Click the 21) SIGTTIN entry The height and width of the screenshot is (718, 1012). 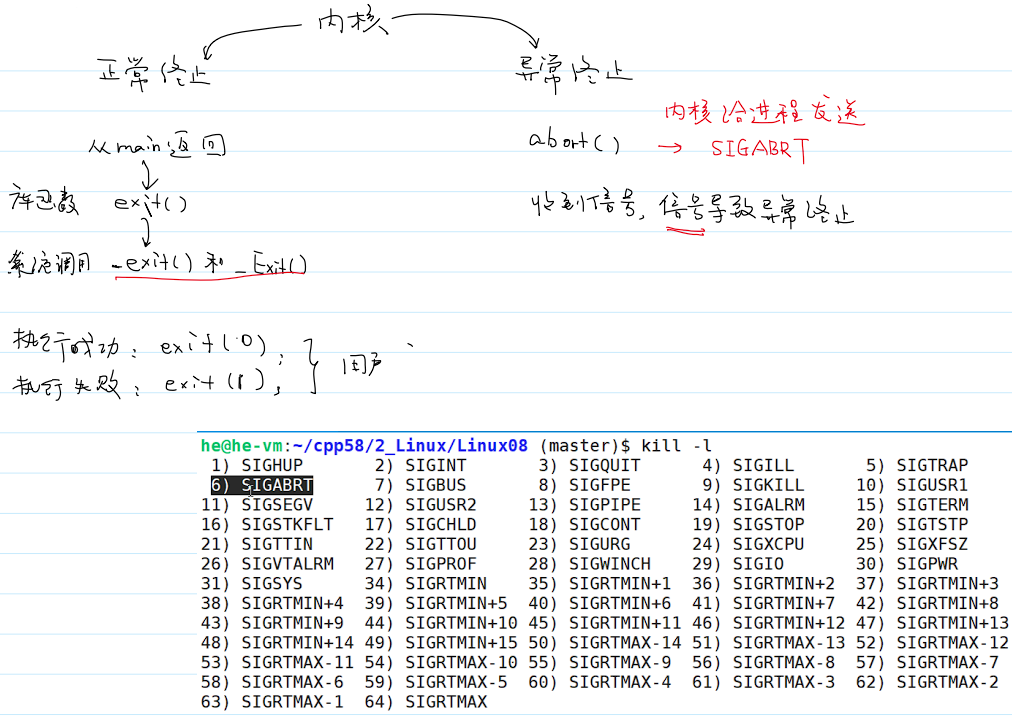click(x=257, y=544)
